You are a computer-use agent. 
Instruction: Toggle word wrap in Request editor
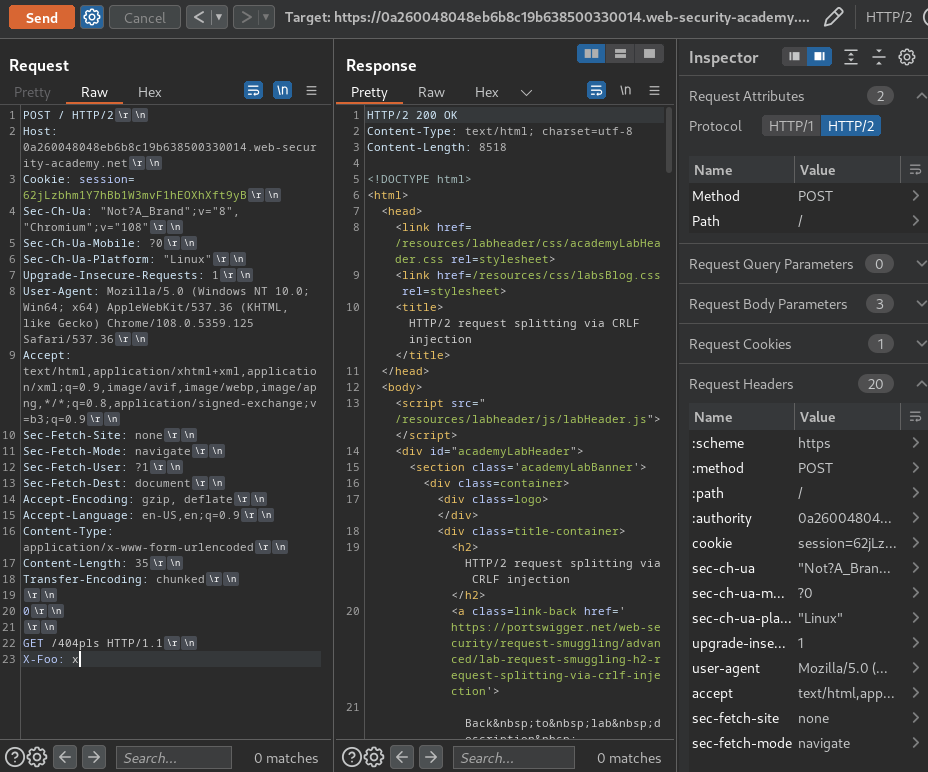coord(253,91)
